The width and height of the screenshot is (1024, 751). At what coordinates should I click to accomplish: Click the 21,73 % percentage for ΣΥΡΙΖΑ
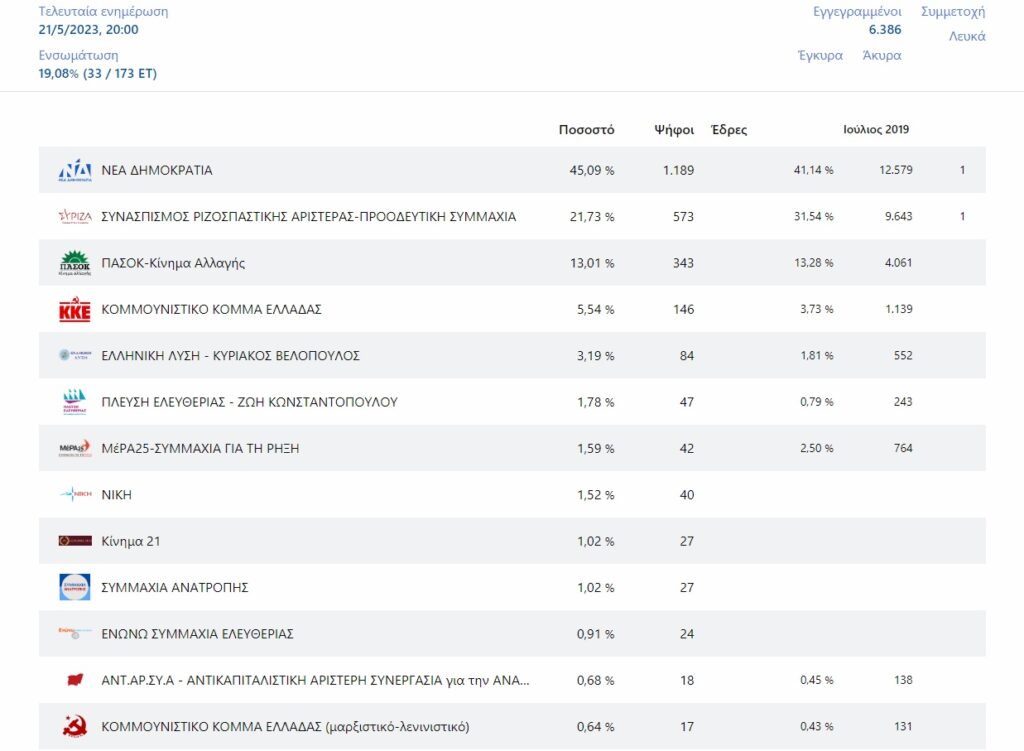point(592,217)
